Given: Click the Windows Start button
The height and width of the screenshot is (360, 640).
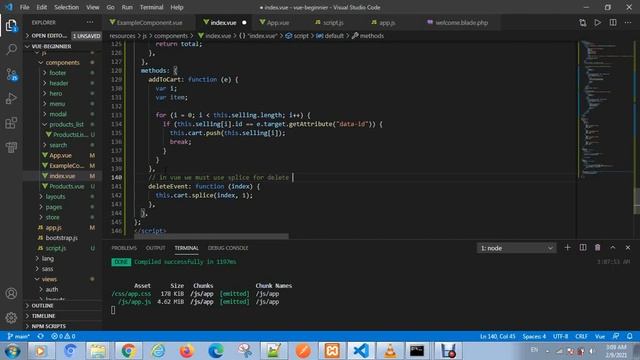Looking at the screenshot, I should point(12,351).
